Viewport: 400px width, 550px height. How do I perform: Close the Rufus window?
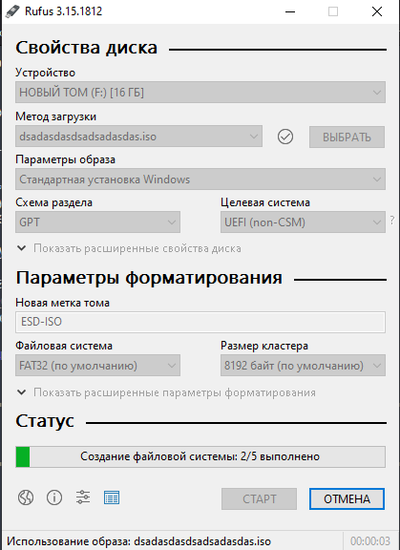point(377,12)
